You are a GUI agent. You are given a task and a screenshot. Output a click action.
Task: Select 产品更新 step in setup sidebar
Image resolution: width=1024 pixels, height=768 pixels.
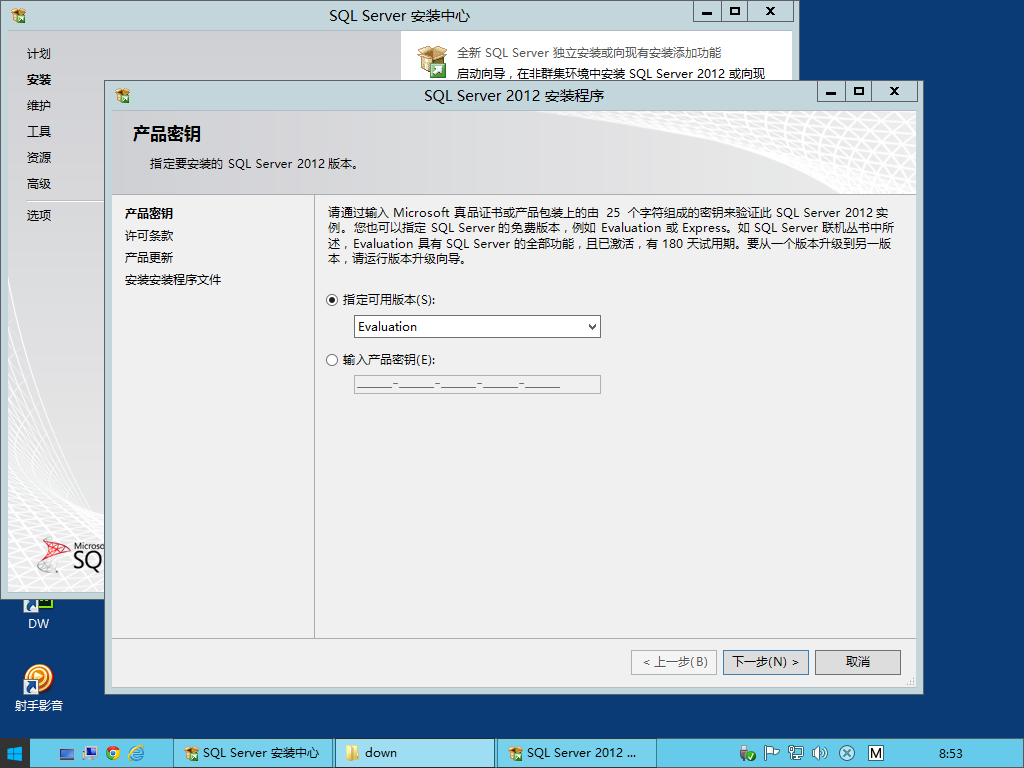point(149,258)
